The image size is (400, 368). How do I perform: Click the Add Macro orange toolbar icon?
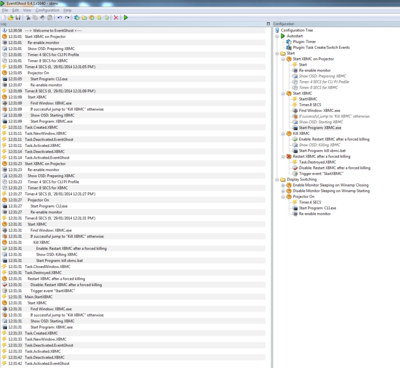92,18
